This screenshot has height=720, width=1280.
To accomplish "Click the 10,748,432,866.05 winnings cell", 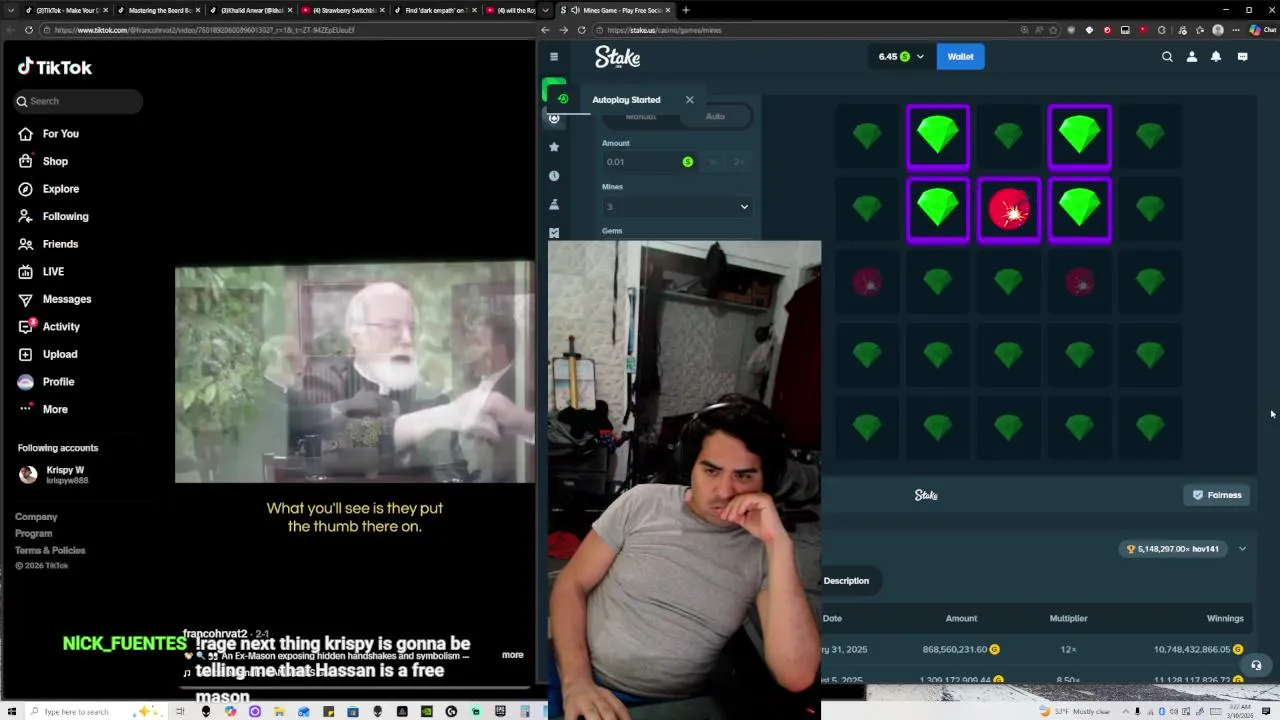I will click(x=1198, y=650).
